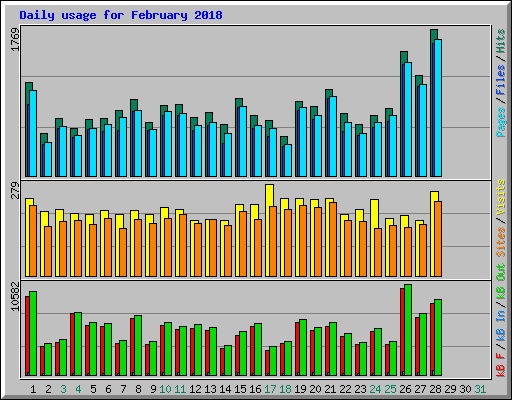Click the Hits legend label
512x400 pixels.
point(501,41)
